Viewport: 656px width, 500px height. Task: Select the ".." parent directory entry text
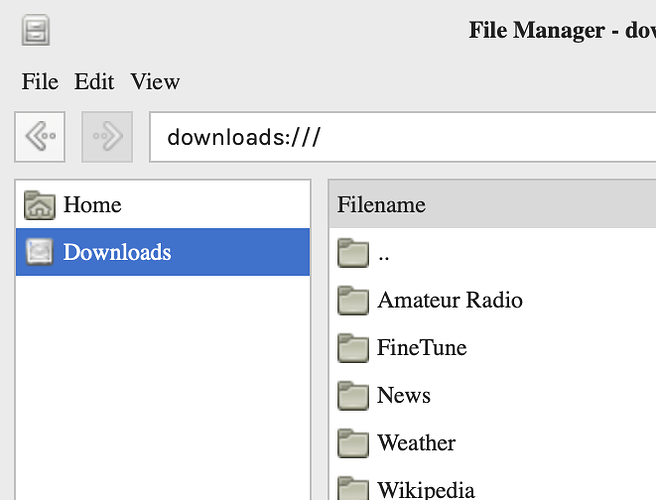(384, 254)
